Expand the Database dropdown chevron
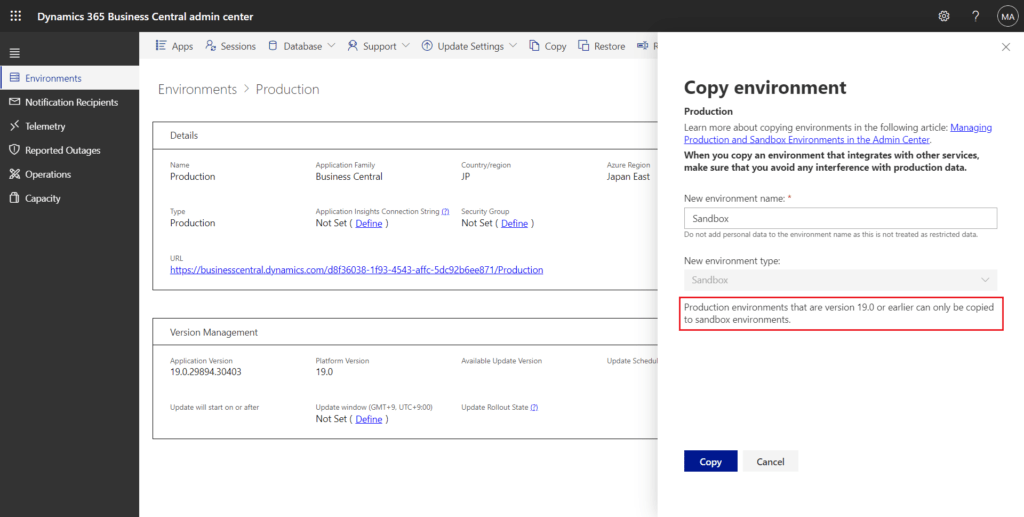1024x517 pixels. pyautogui.click(x=331, y=46)
